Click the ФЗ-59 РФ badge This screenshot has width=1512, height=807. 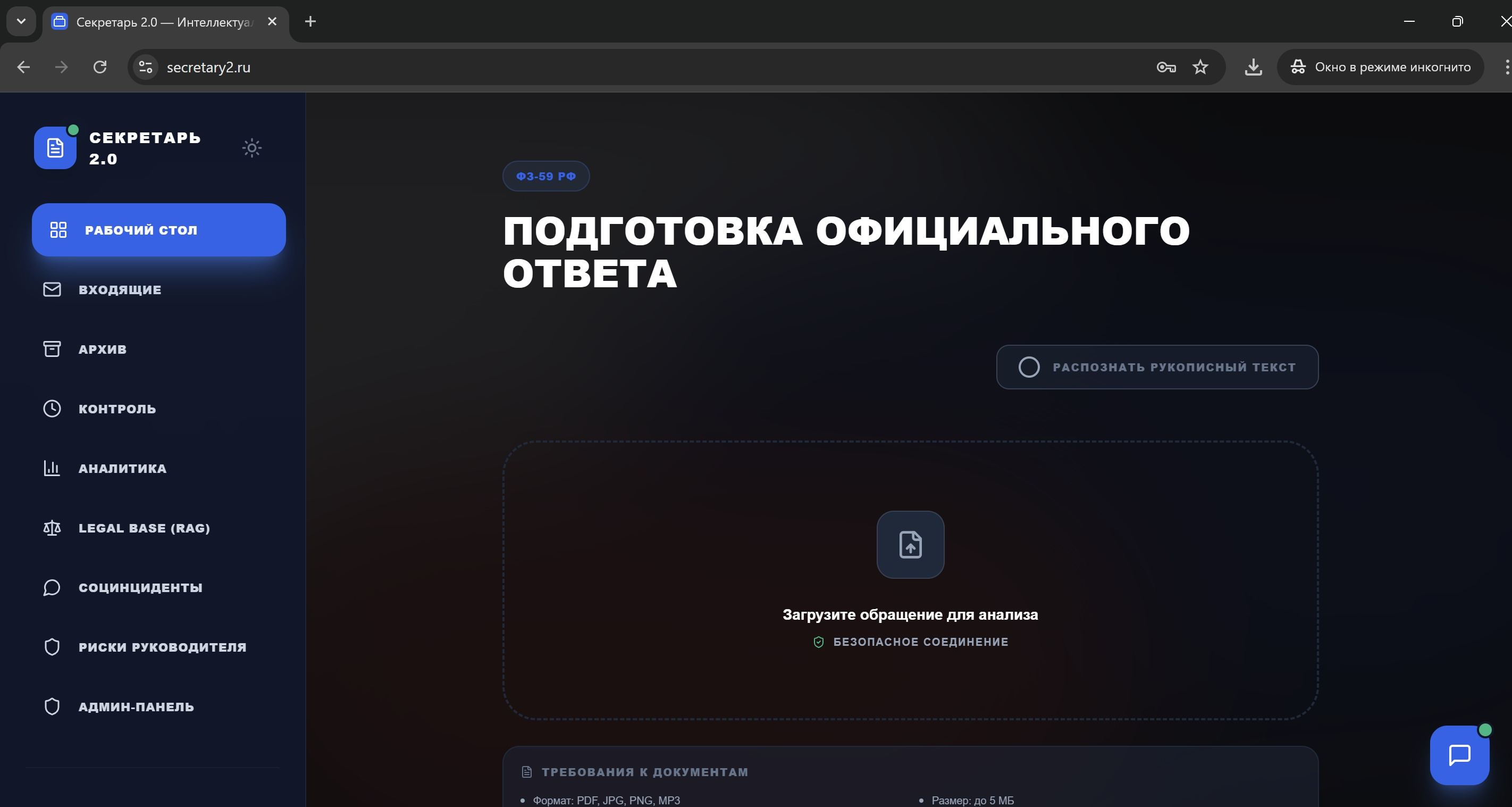pos(545,176)
